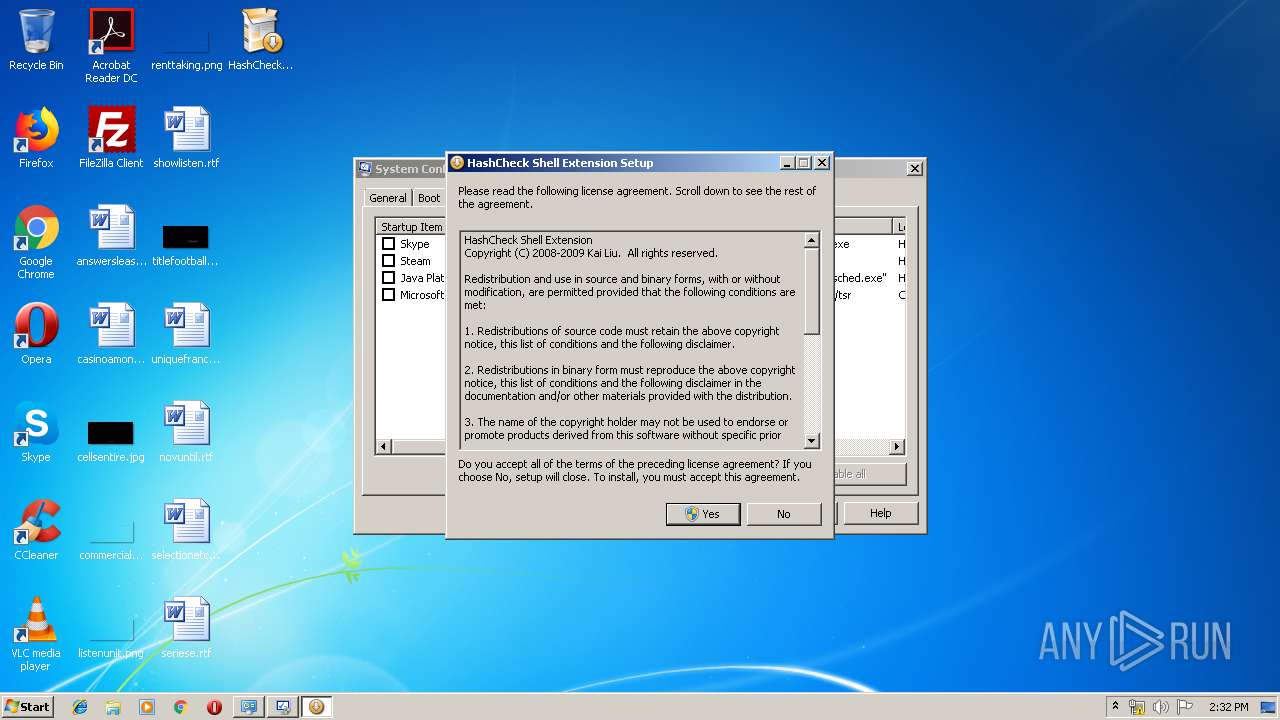
Task: Click the license text scroll down arrow
Action: 811,441
